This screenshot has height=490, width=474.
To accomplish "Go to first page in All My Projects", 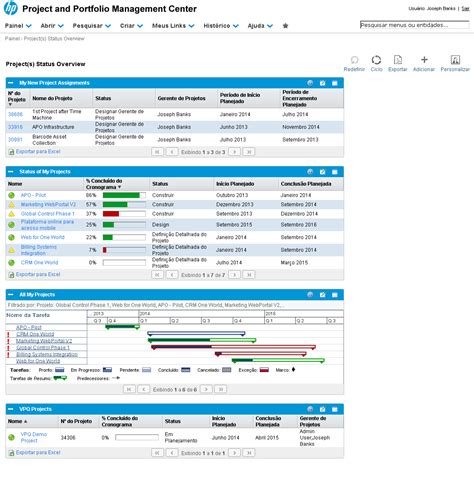I will 129,389.
